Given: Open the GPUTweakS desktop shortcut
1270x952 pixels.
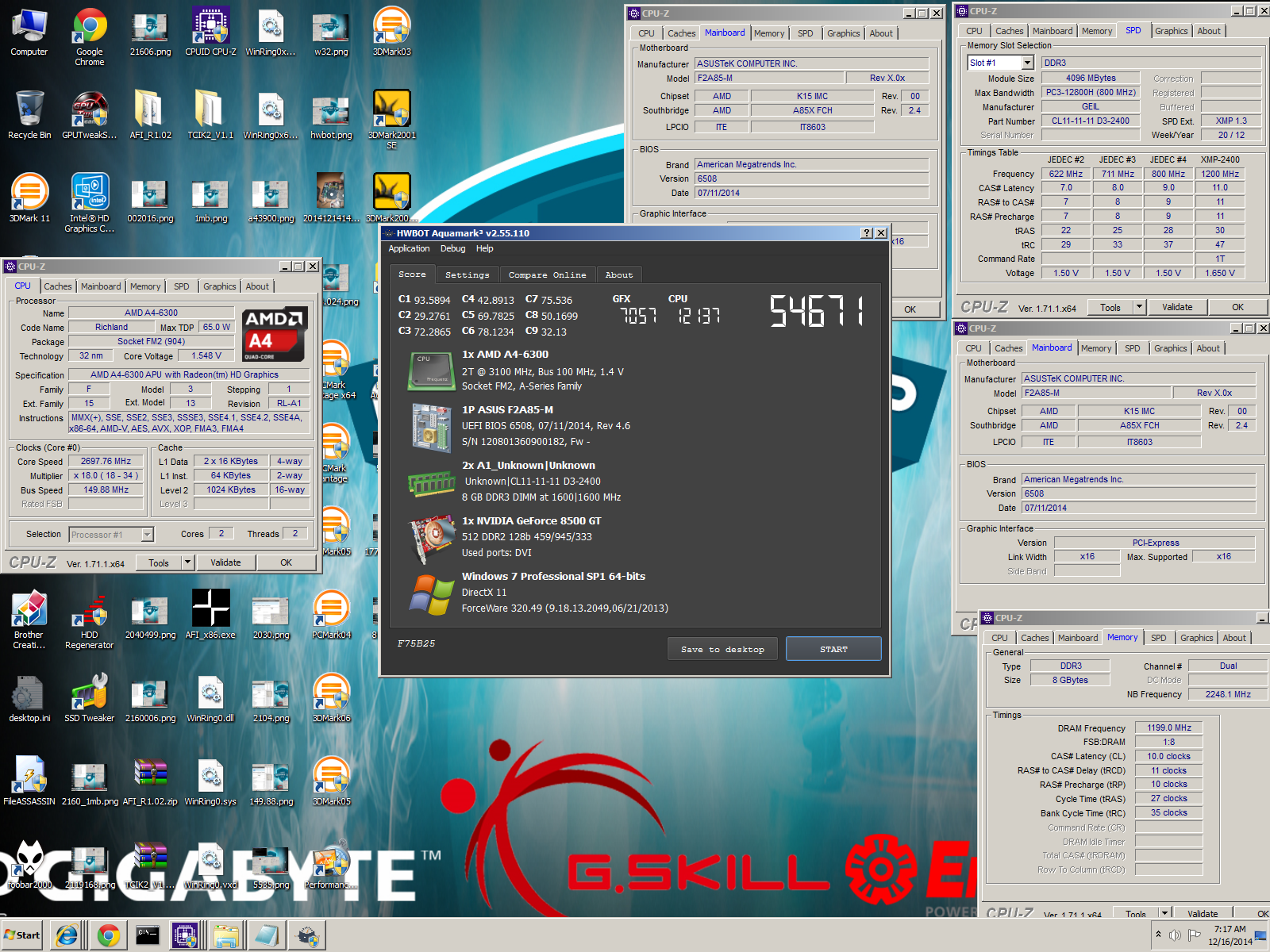Looking at the screenshot, I should [x=90, y=116].
